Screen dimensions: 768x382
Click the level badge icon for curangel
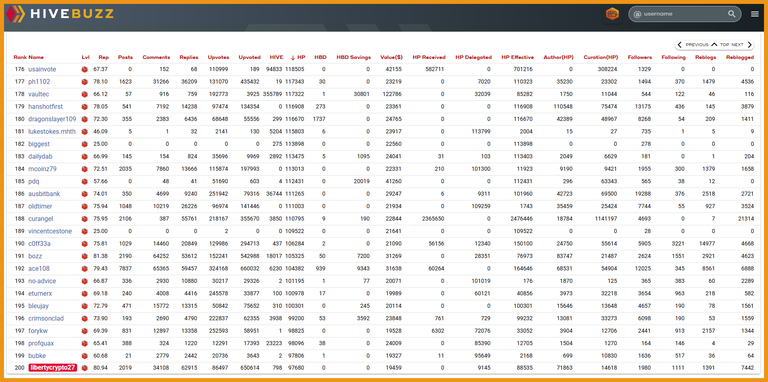coord(84,219)
